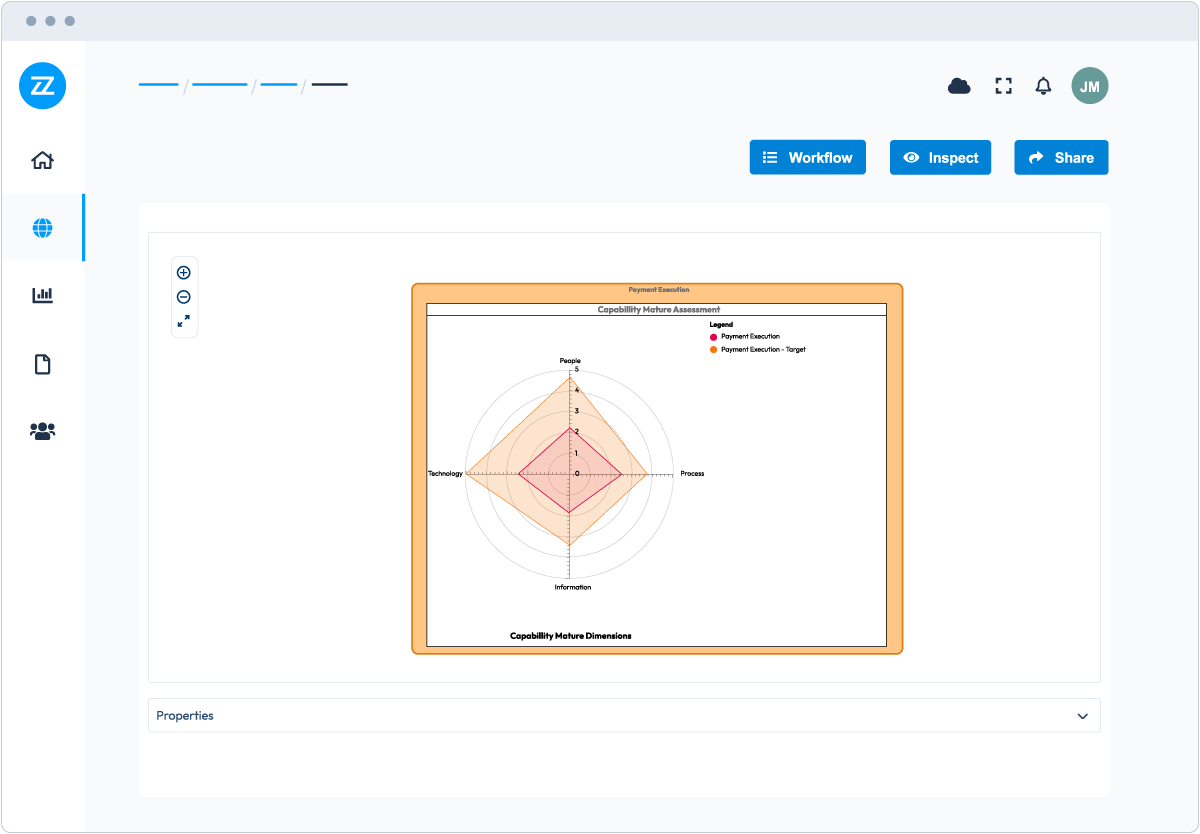
Task: Open the Home page from sidebar
Action: (x=42, y=160)
